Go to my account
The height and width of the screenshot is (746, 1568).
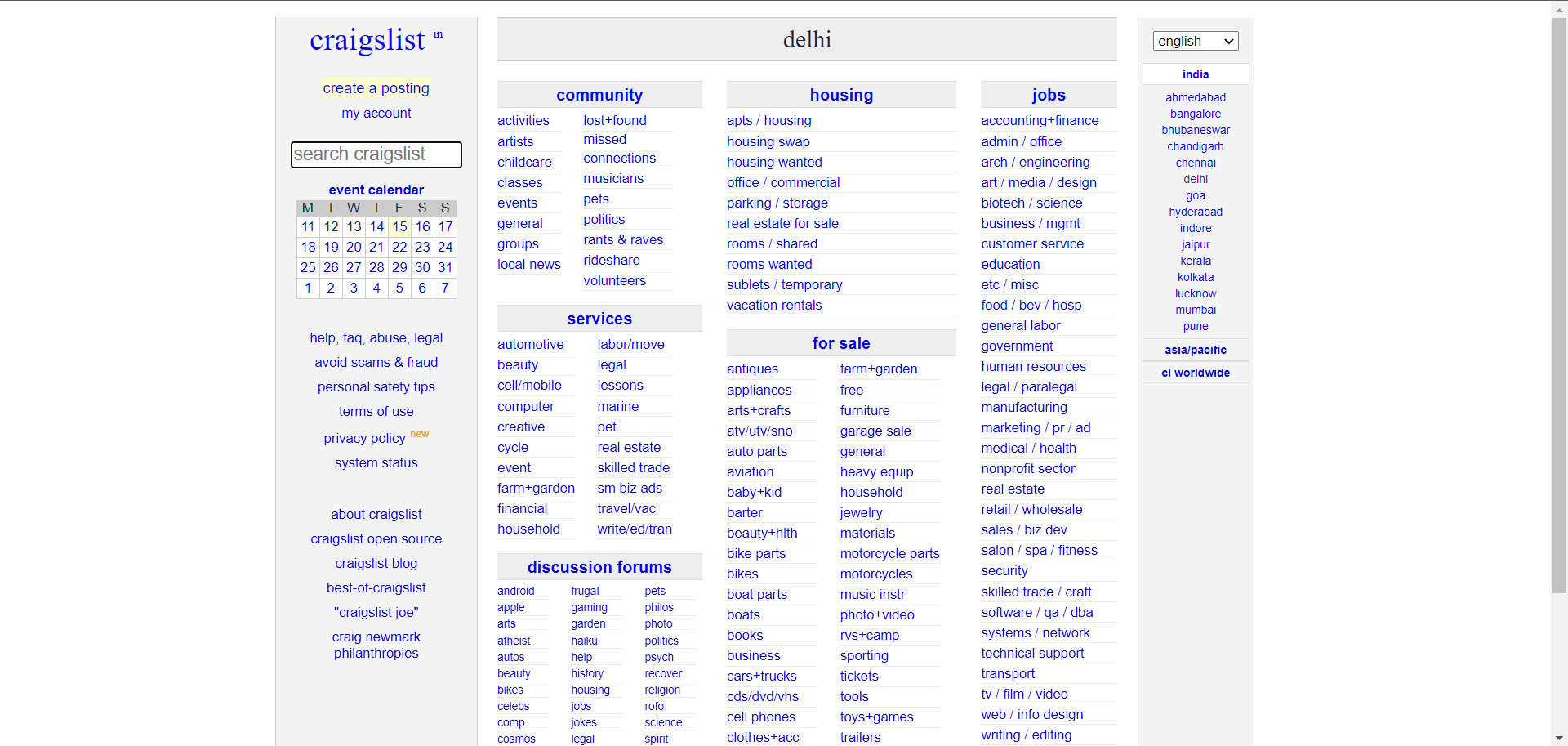(x=376, y=113)
